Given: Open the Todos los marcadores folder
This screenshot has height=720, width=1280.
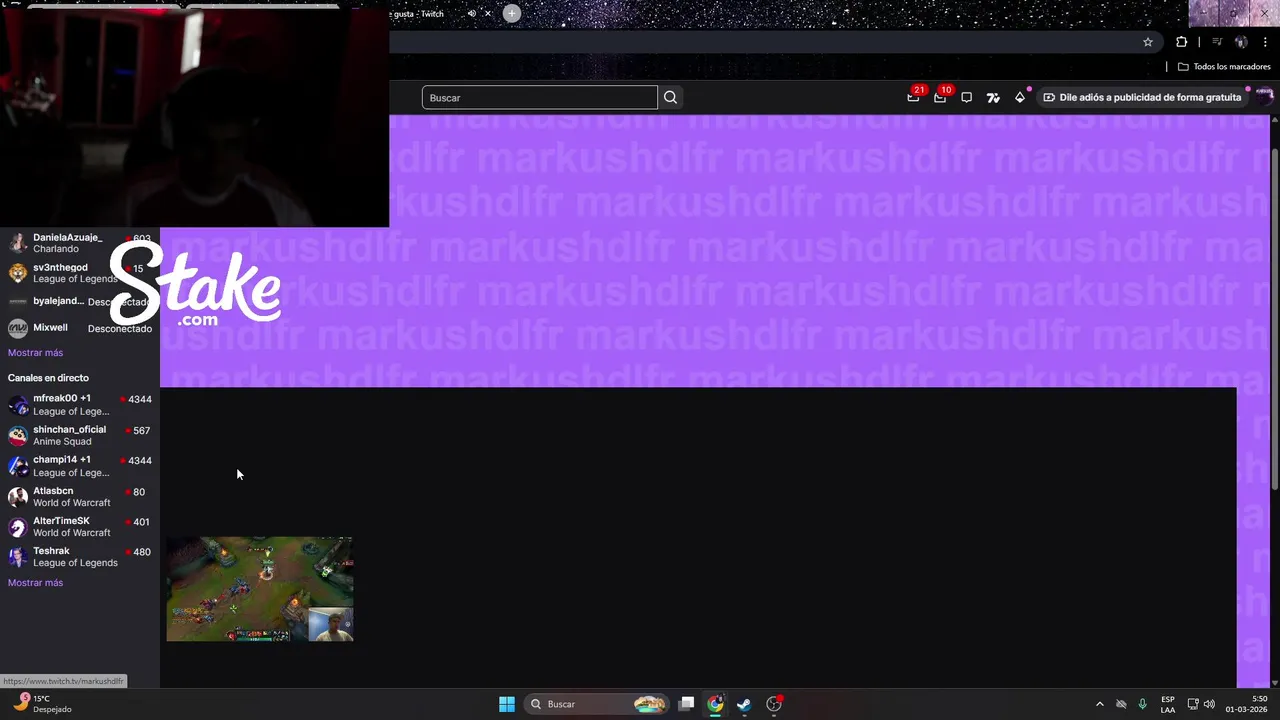Looking at the screenshot, I should (x=1224, y=67).
